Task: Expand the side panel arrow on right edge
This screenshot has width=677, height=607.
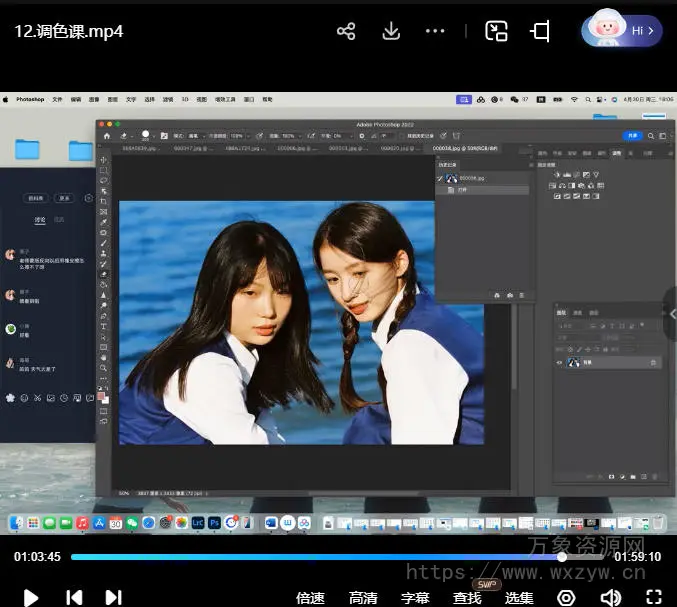Action: click(x=672, y=314)
